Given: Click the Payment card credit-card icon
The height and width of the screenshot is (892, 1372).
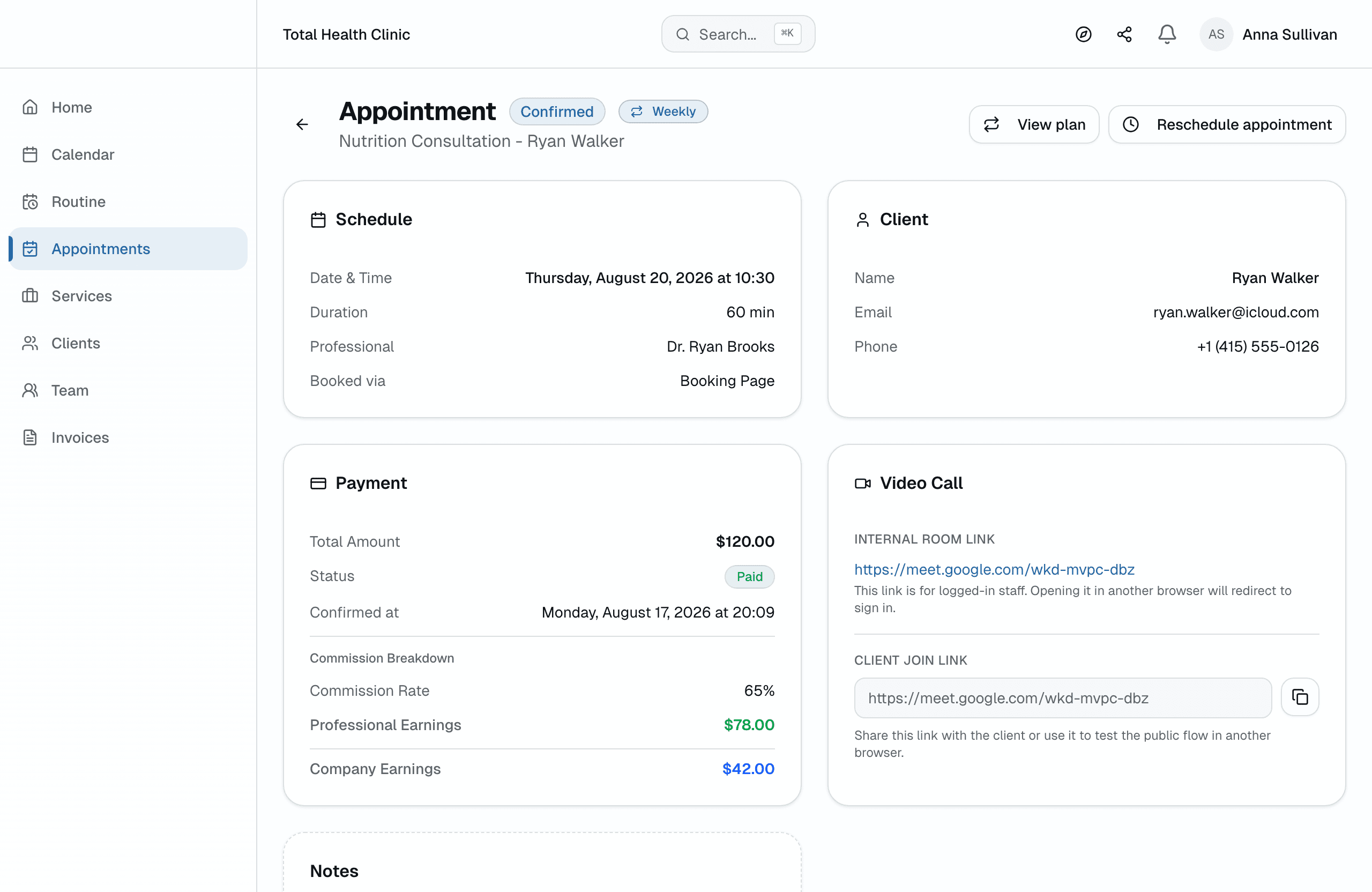Looking at the screenshot, I should coord(318,483).
